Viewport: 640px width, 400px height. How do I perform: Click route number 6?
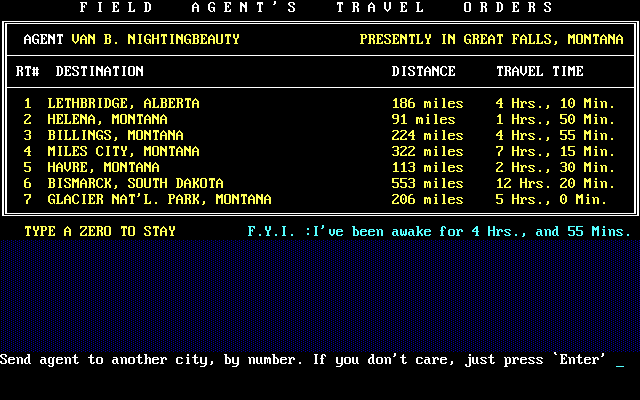click(x=27, y=183)
